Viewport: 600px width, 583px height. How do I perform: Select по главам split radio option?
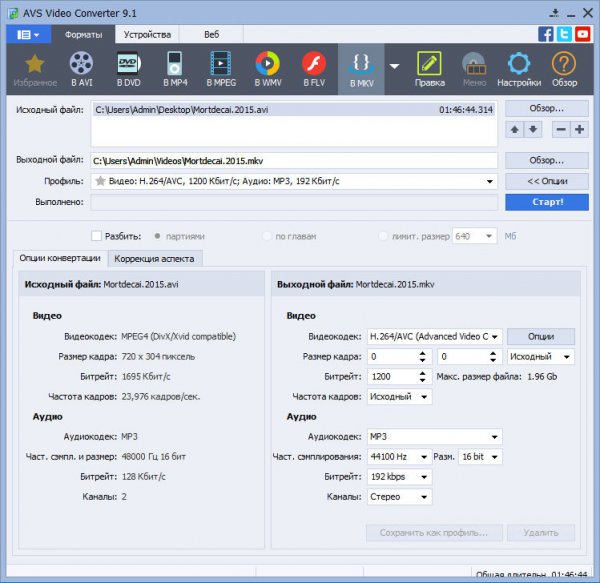[x=267, y=236]
